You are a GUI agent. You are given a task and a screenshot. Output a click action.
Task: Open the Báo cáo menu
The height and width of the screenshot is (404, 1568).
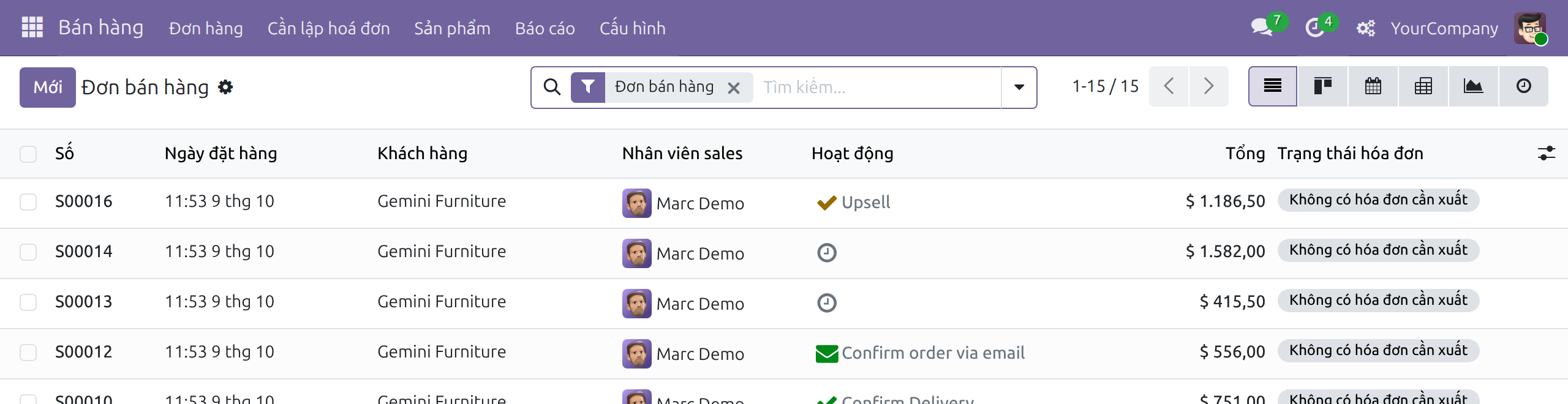tap(545, 28)
